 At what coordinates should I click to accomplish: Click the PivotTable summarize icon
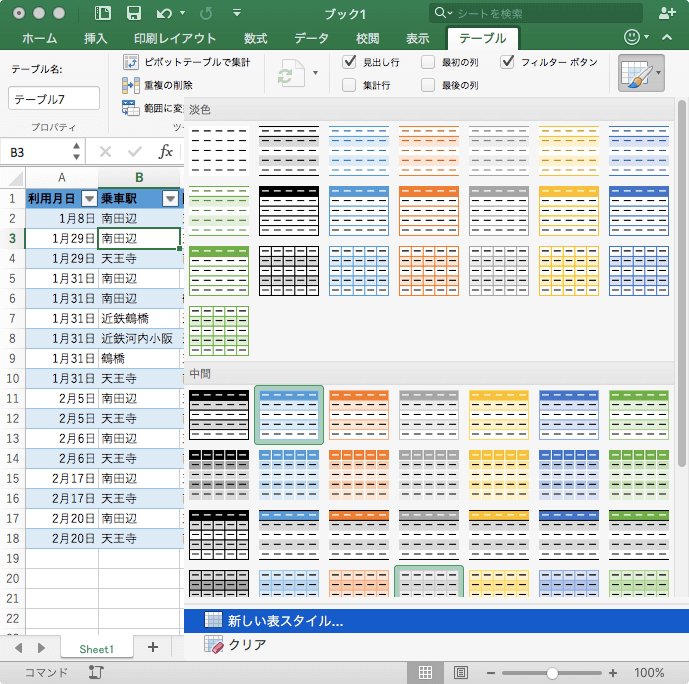(131, 62)
